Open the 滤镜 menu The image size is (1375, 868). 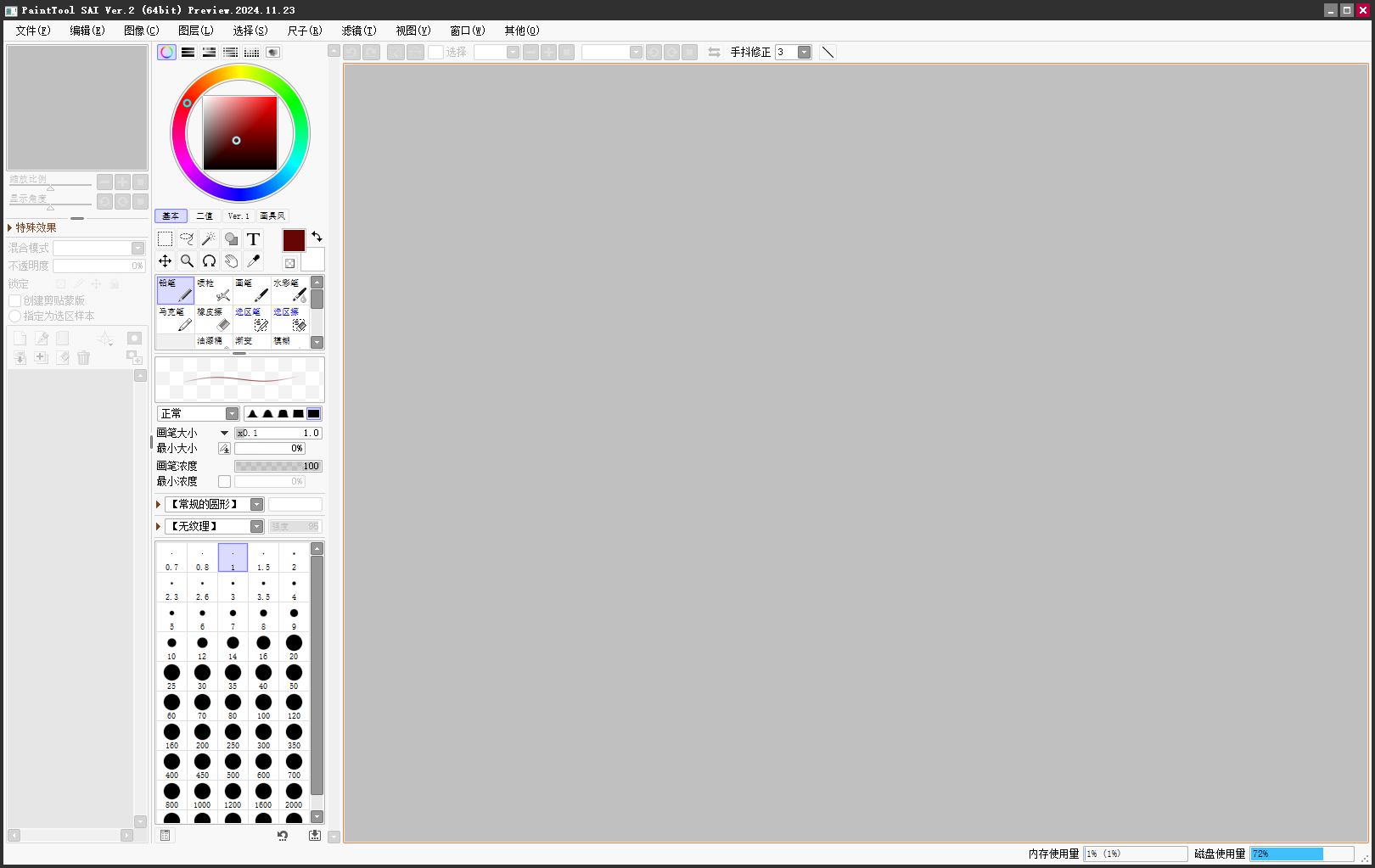[x=359, y=31]
